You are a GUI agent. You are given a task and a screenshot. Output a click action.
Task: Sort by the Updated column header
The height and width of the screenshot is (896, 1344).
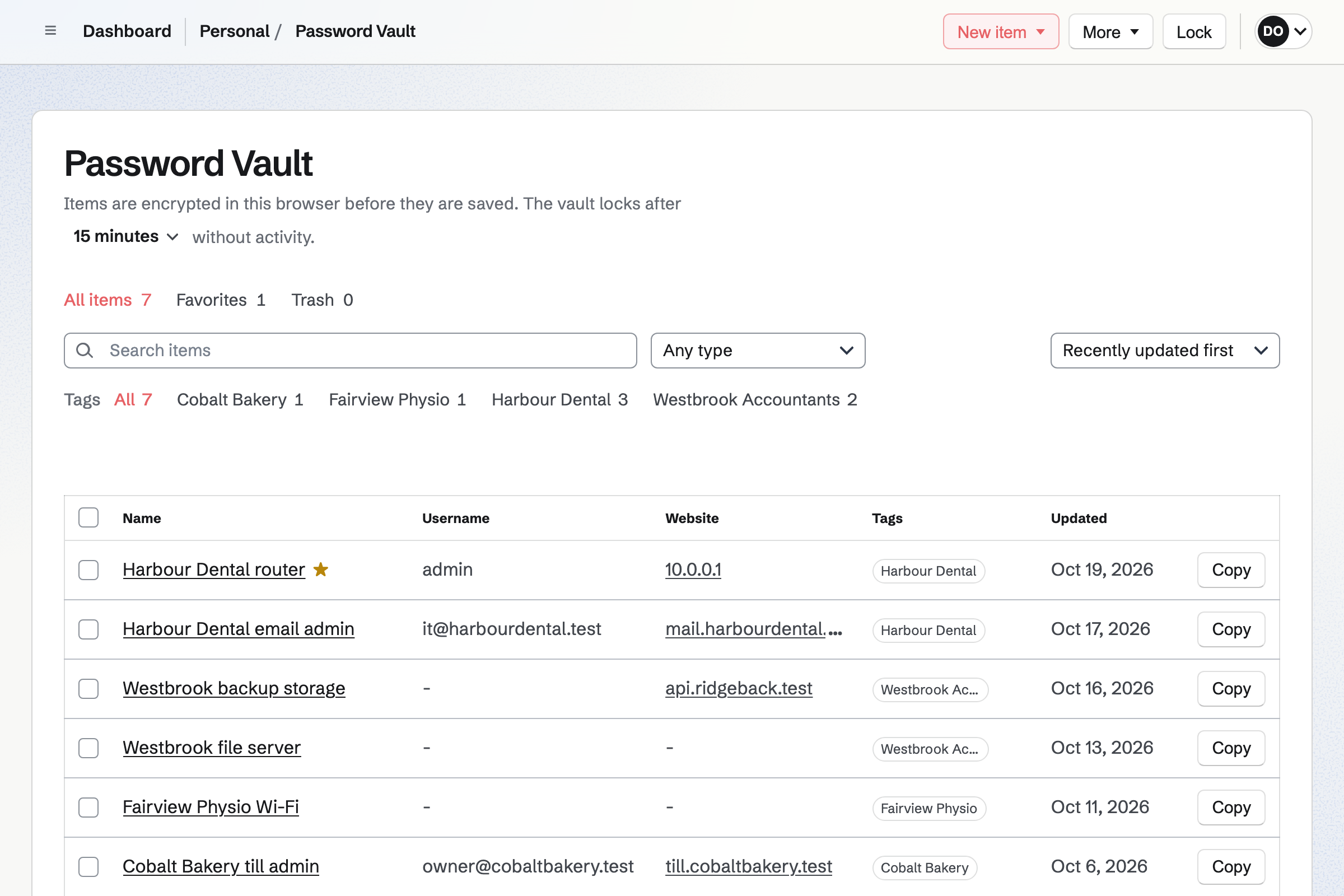pos(1079,517)
